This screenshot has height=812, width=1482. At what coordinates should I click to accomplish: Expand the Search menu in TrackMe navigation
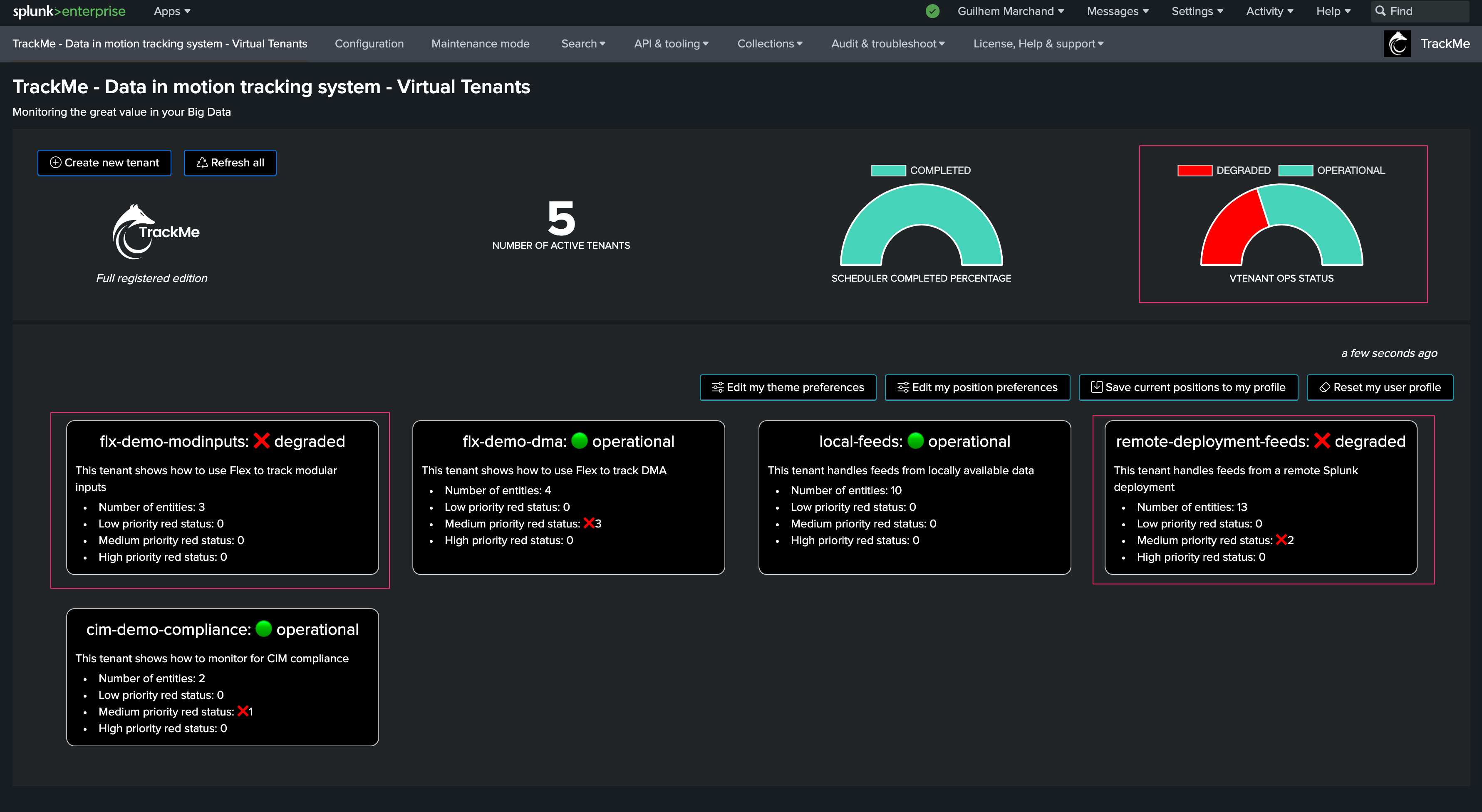pos(583,44)
